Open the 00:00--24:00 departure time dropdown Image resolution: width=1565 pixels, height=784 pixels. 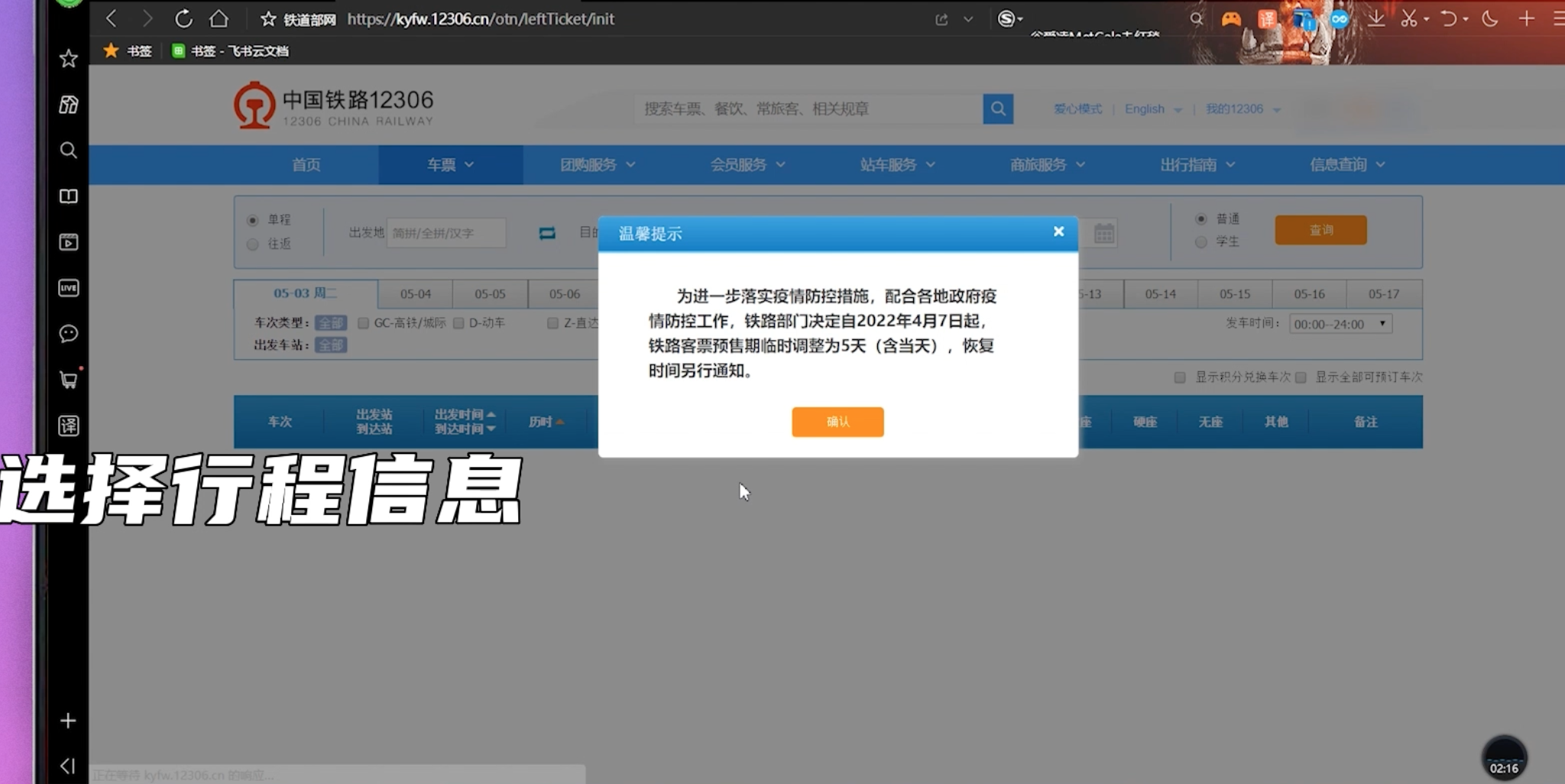coord(1341,323)
